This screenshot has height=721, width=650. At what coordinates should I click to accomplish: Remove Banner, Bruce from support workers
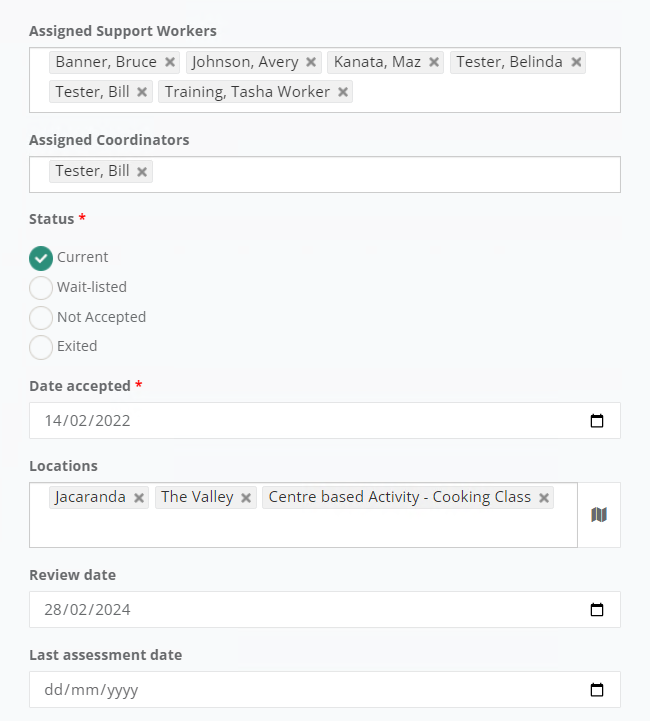tap(170, 62)
